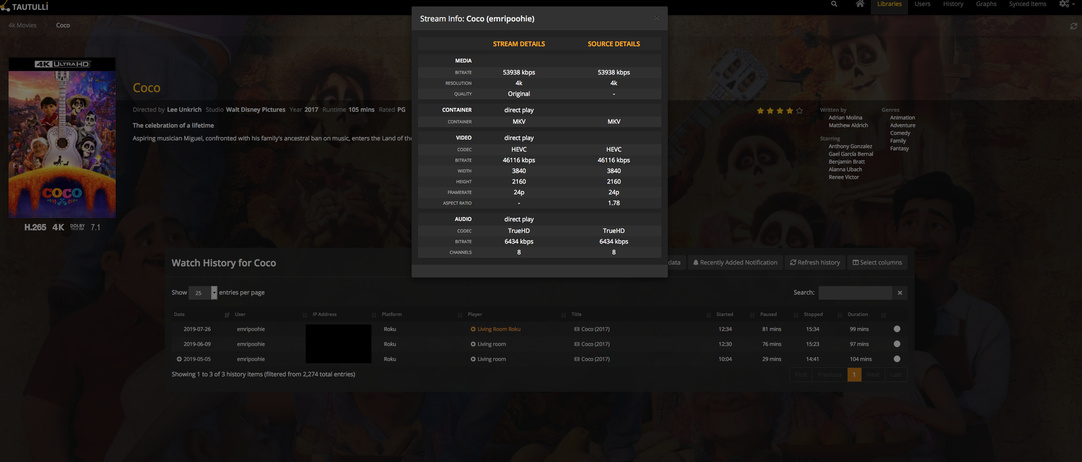Open actor Gael Garcia Bernal

click(x=851, y=154)
